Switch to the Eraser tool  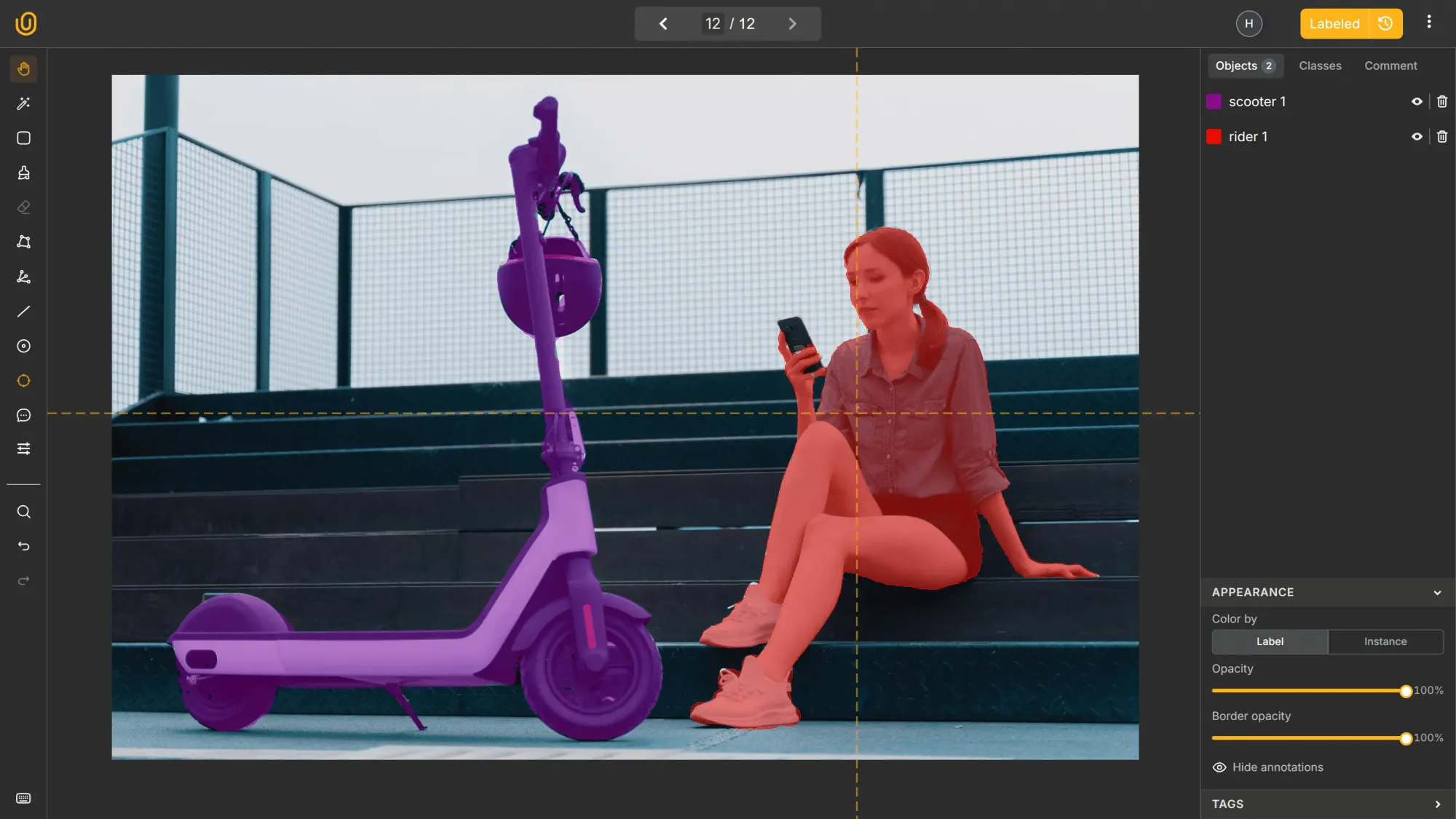(x=23, y=207)
